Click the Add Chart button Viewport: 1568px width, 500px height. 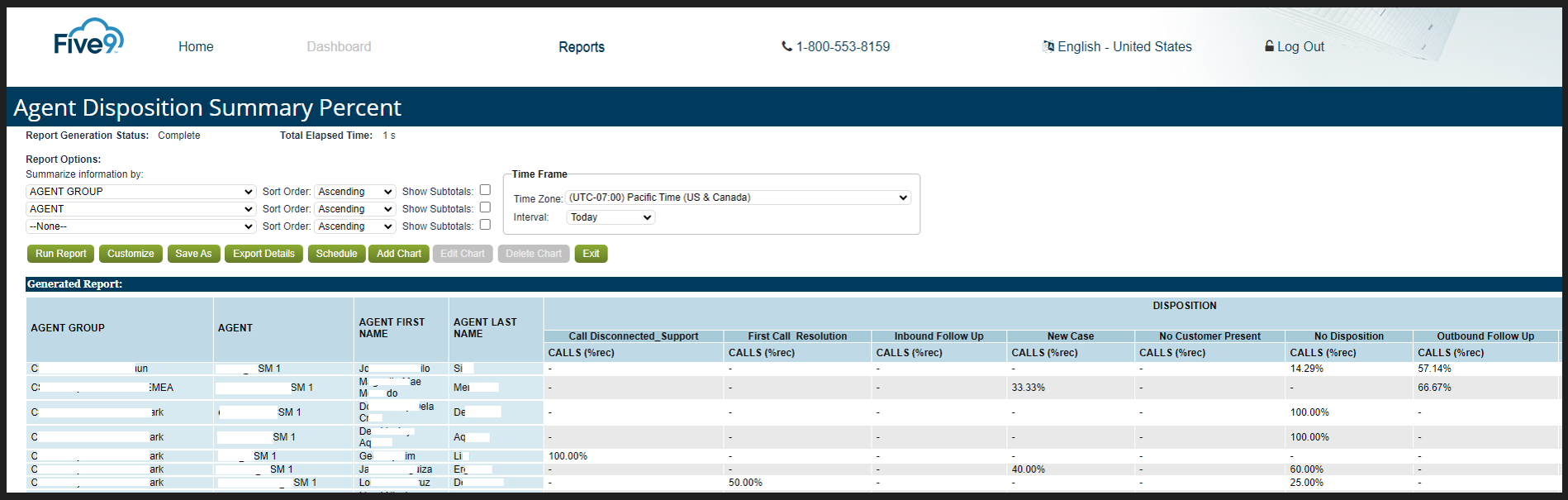tap(399, 254)
